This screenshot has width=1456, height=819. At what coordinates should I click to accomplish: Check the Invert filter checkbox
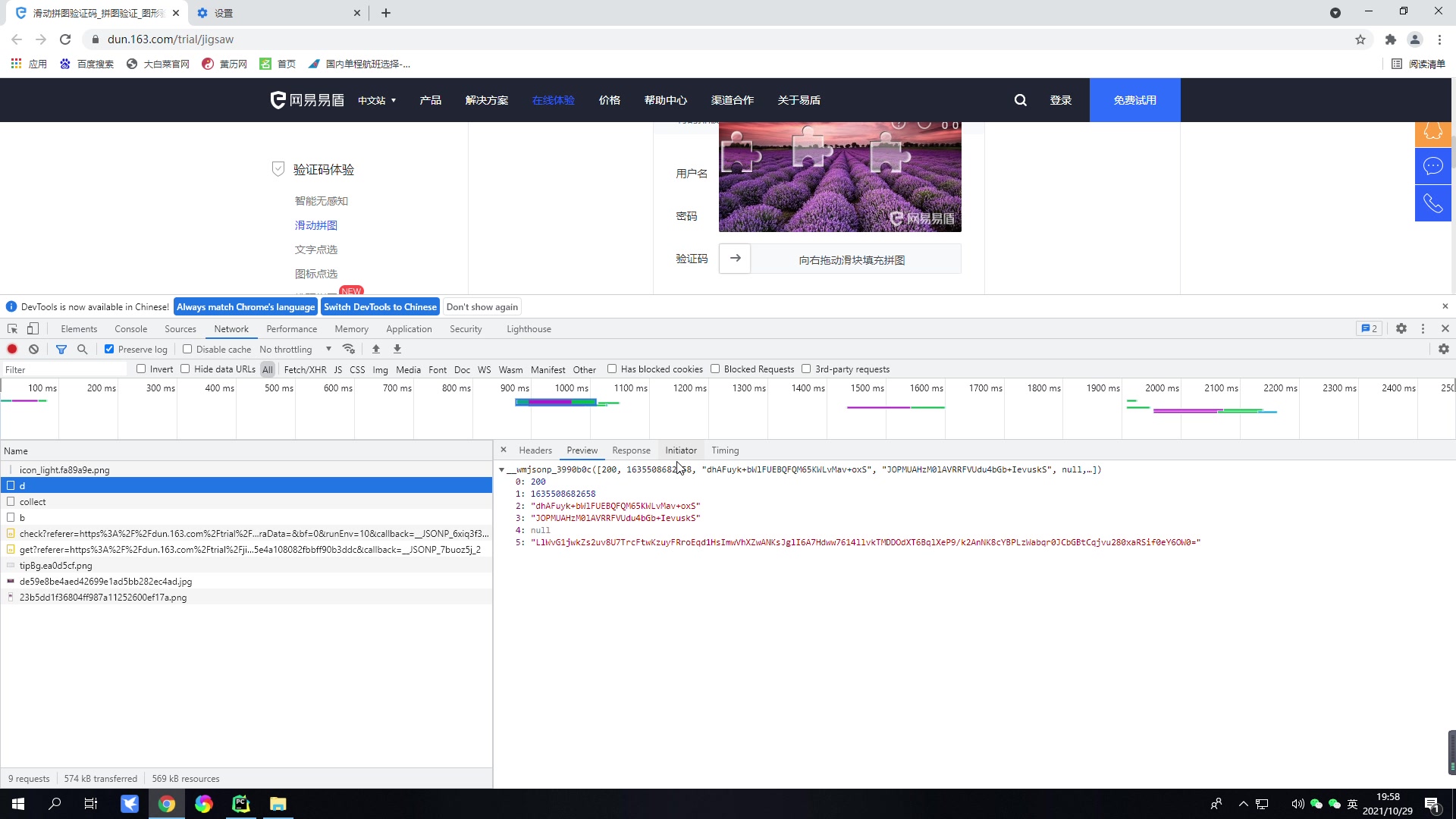click(x=141, y=369)
